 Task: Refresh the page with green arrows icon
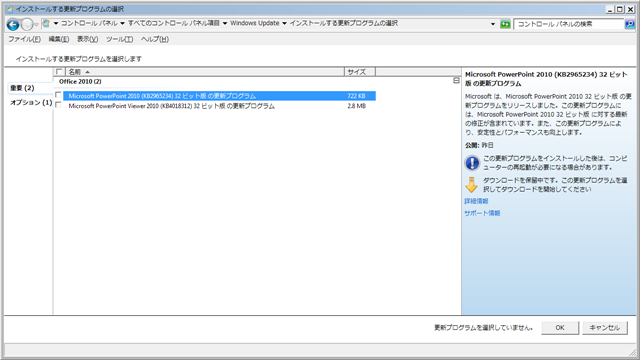click(505, 24)
